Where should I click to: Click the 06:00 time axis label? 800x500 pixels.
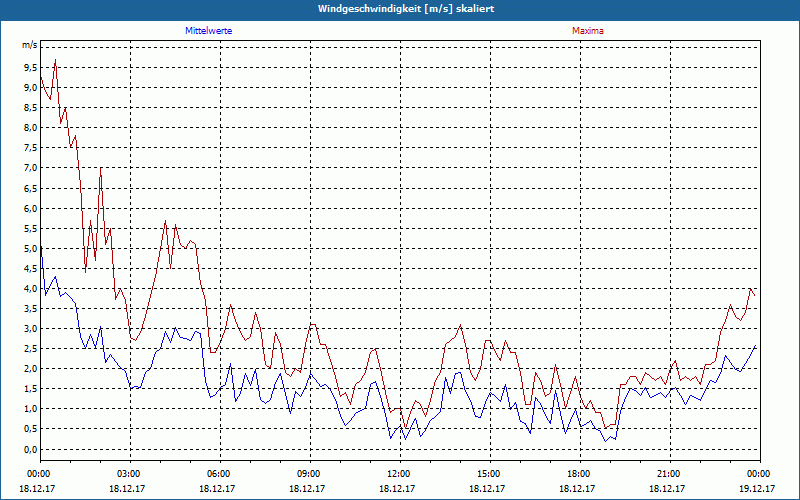[x=220, y=474]
